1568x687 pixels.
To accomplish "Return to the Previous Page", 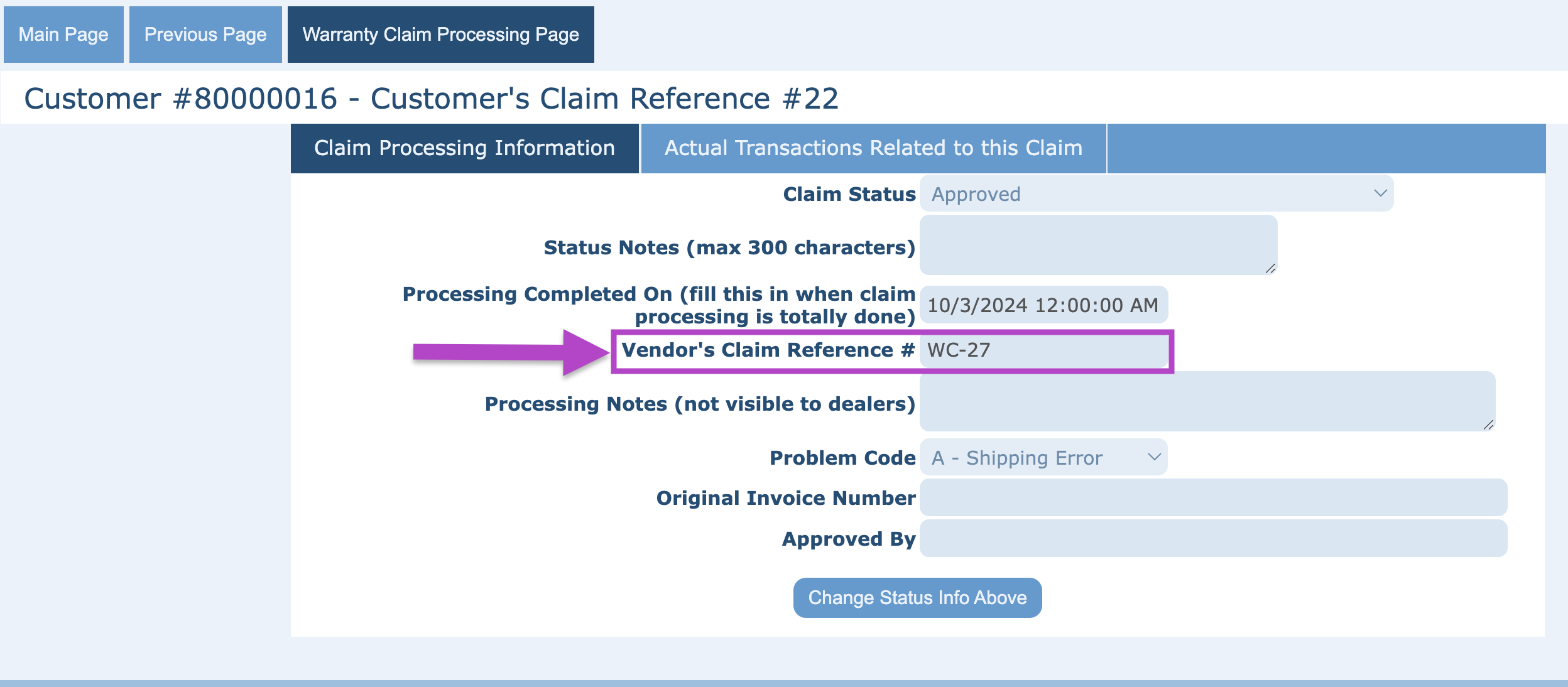I will [x=205, y=35].
